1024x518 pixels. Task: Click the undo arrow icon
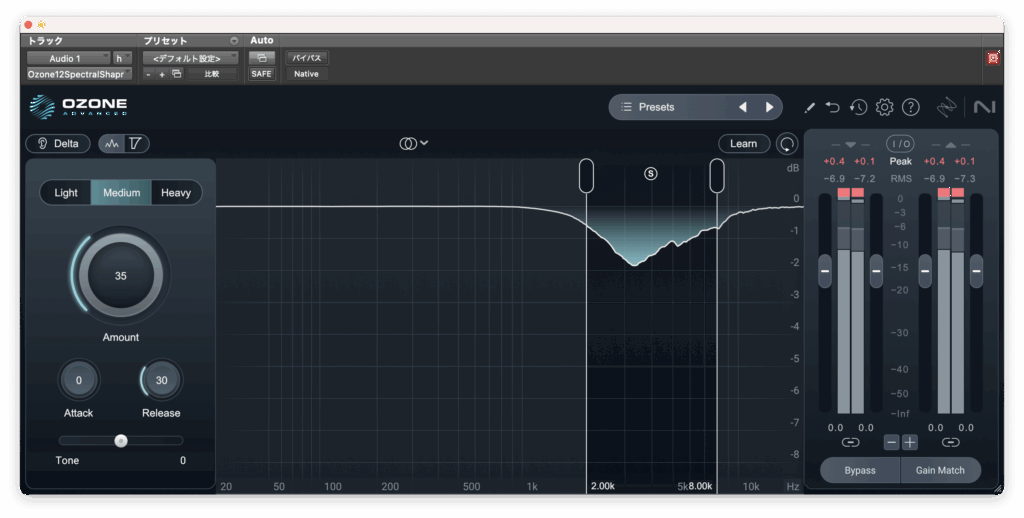[x=833, y=107]
